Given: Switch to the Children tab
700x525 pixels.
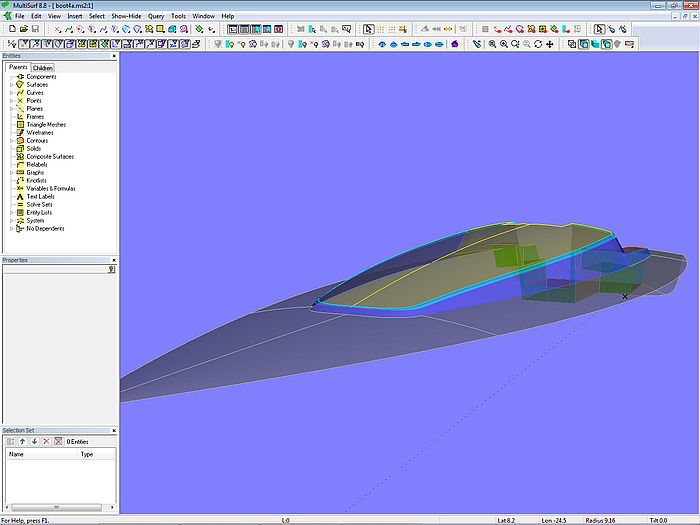Looking at the screenshot, I should pyautogui.click(x=42, y=68).
